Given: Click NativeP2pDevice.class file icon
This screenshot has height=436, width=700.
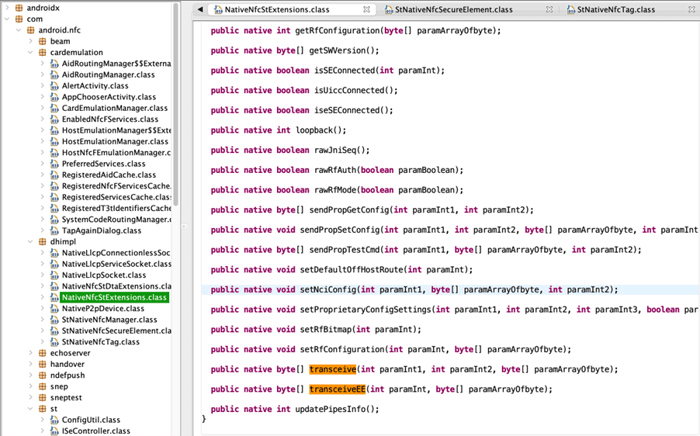Looking at the screenshot, I should click(x=54, y=308).
